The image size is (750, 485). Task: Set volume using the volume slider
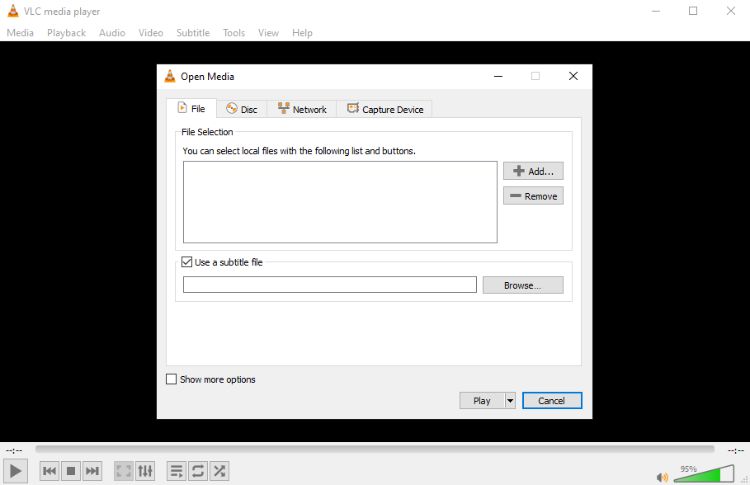click(x=704, y=474)
